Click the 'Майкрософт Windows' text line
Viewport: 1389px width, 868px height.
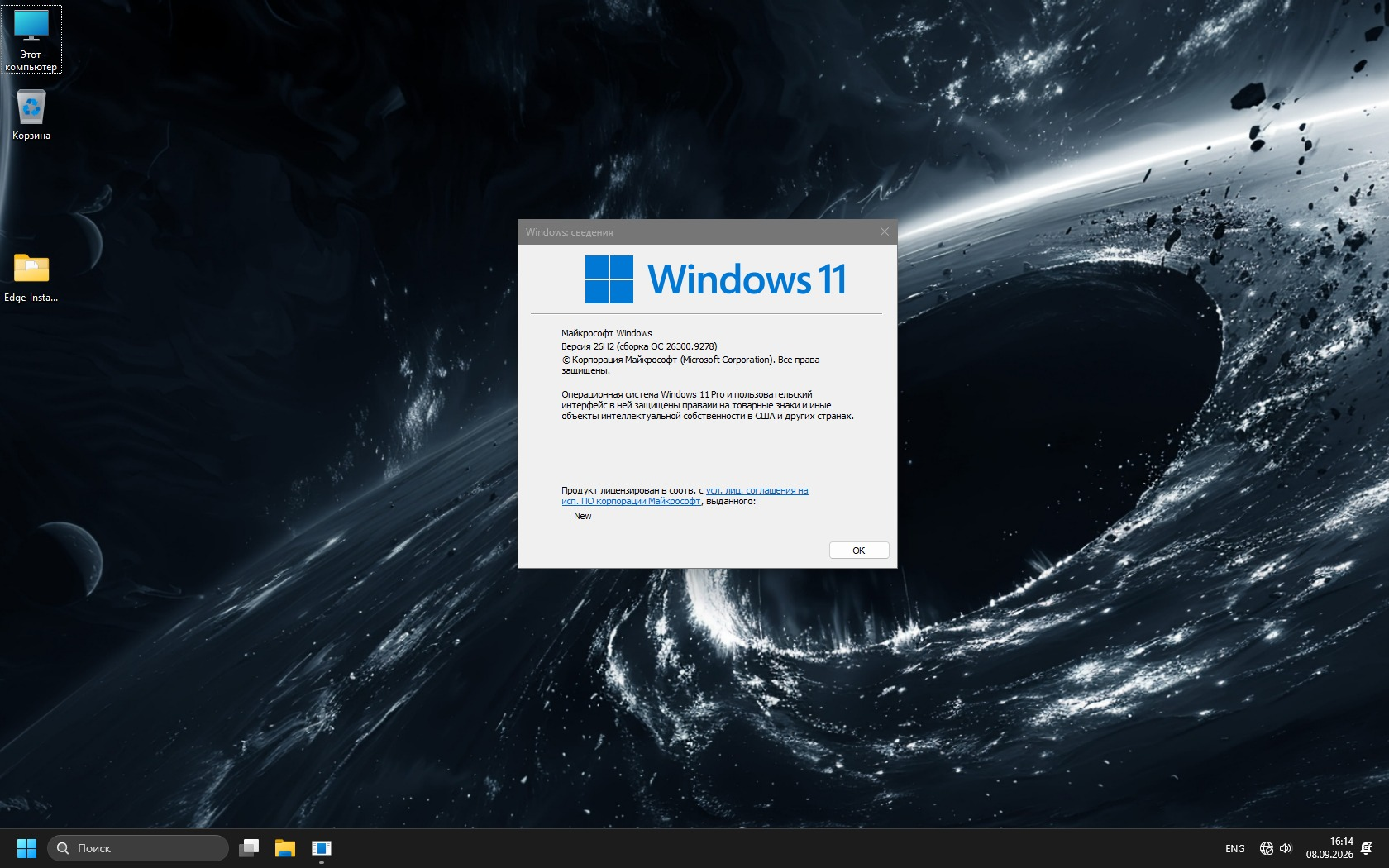pos(607,333)
